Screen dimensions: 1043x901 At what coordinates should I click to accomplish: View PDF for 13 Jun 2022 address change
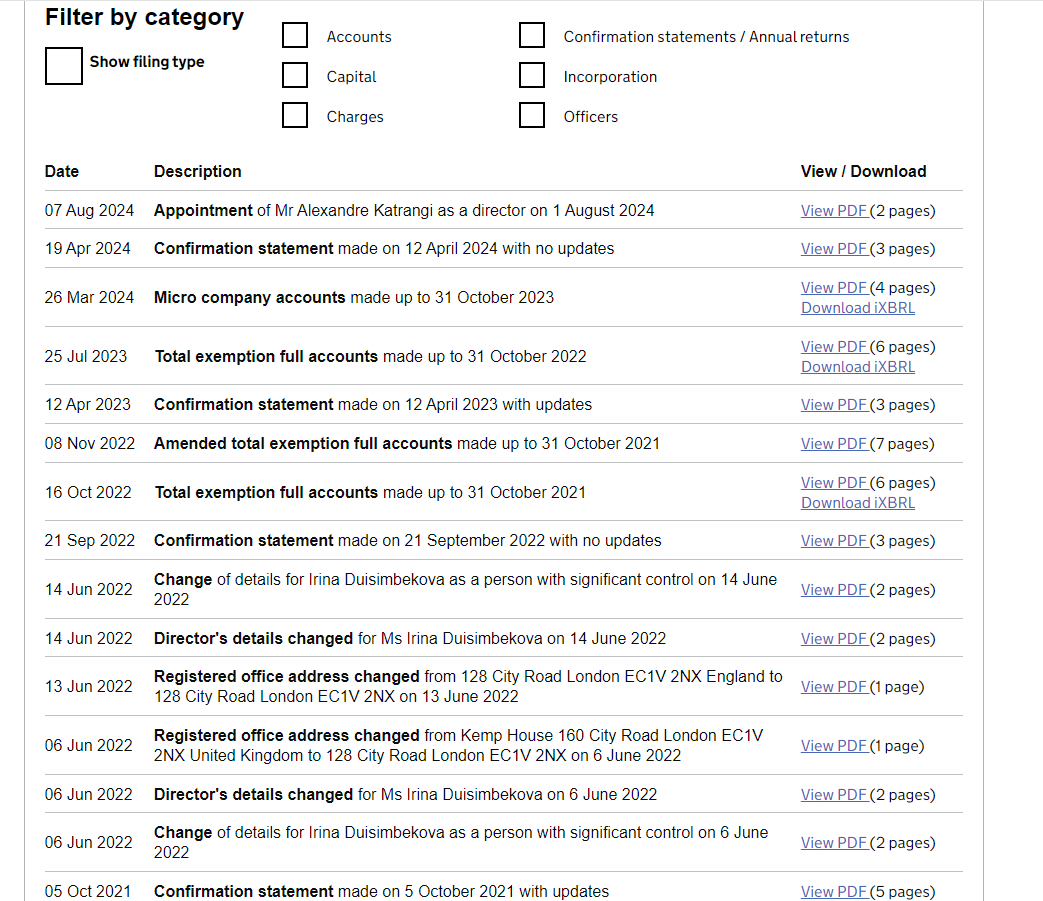834,687
